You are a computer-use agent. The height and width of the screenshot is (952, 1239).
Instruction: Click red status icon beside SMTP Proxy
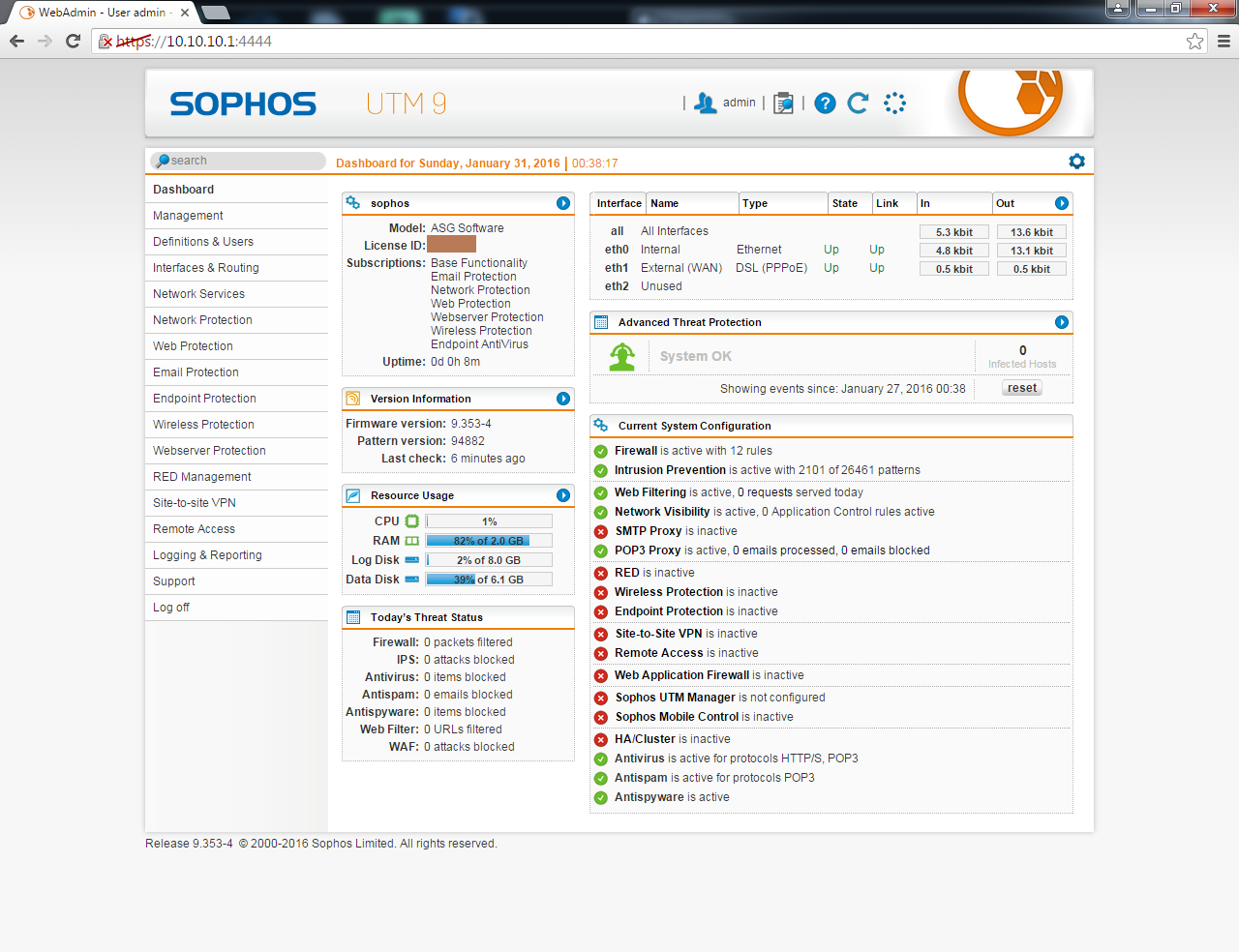pos(601,531)
